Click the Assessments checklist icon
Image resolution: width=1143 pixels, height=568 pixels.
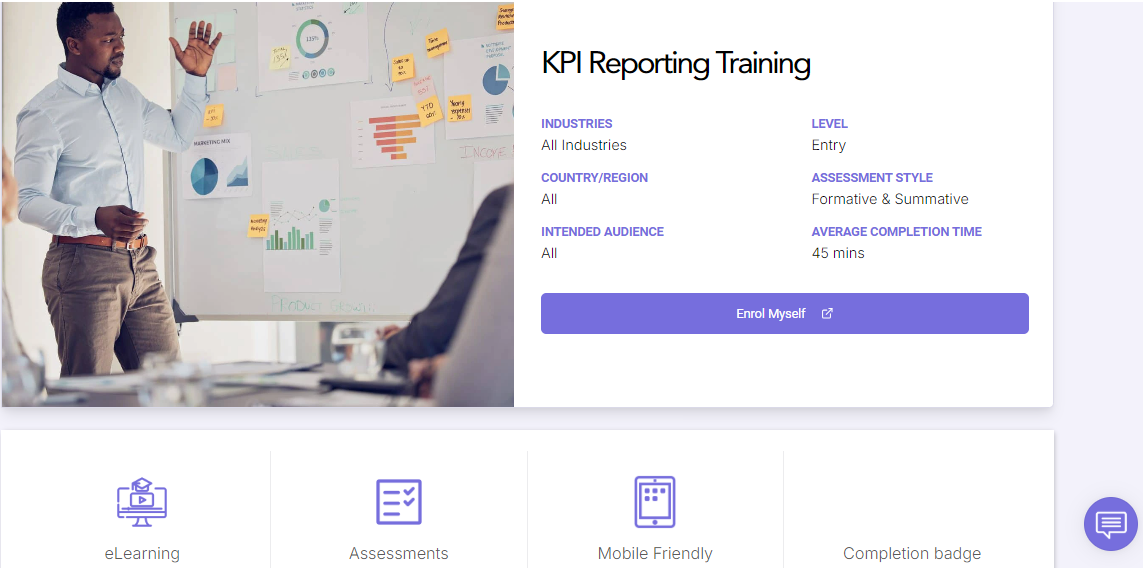(399, 502)
